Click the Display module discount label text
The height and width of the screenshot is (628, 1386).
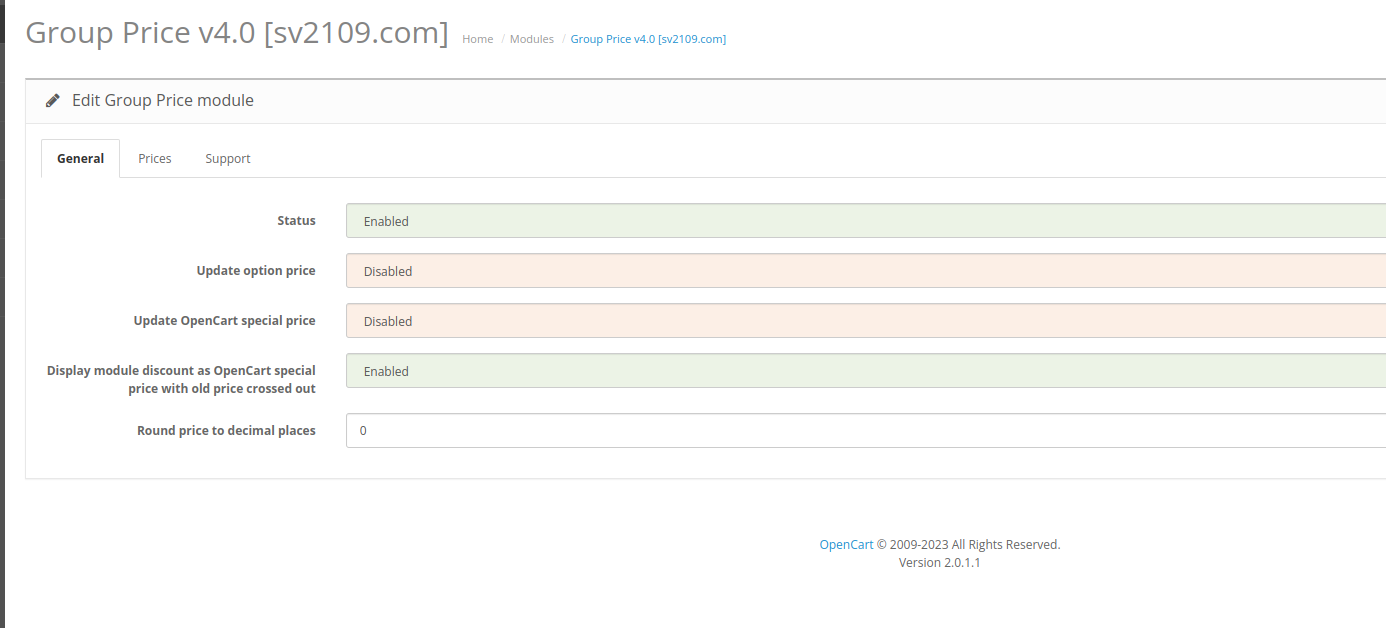coord(181,379)
